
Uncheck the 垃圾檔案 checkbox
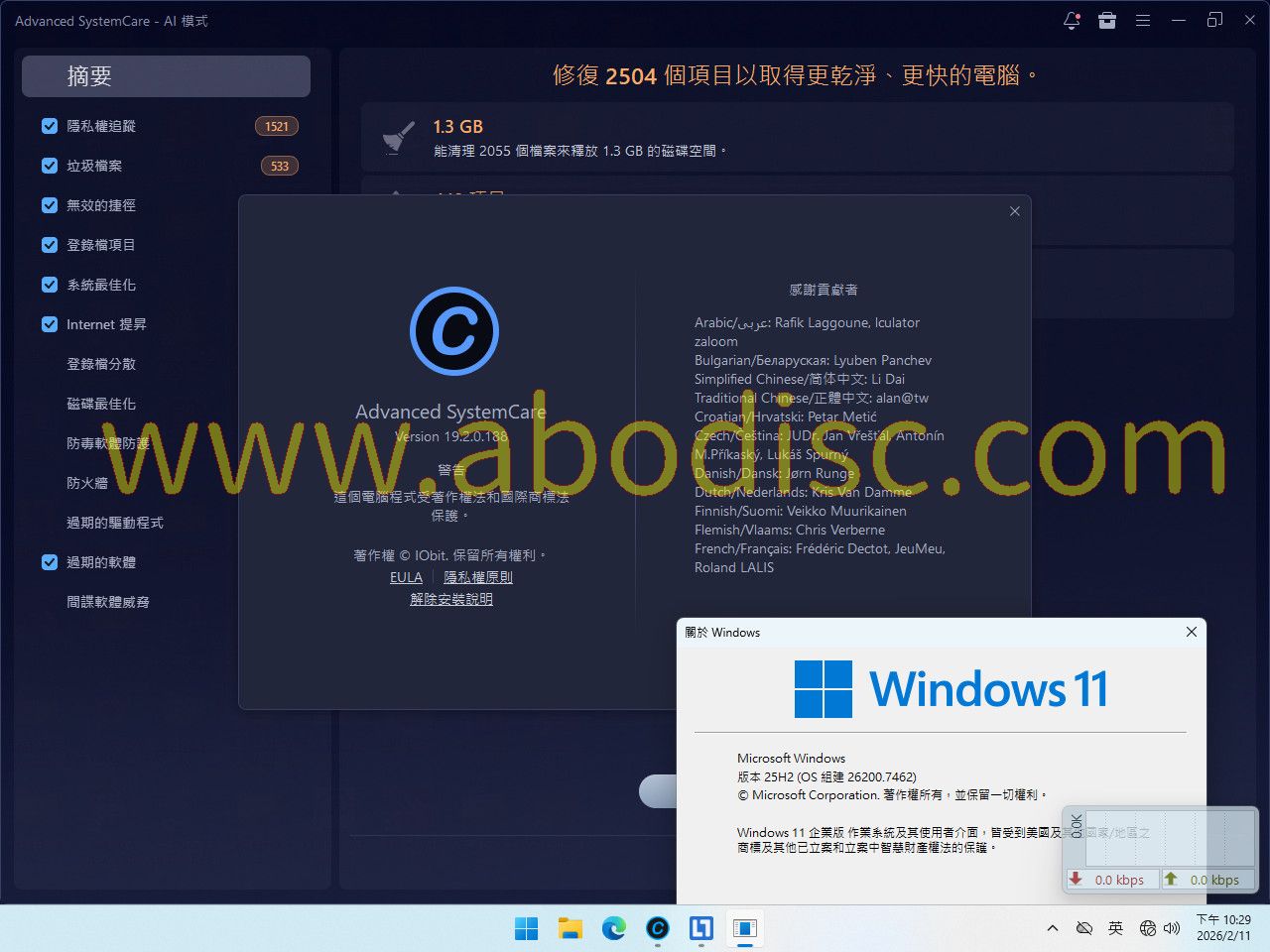click(x=50, y=166)
